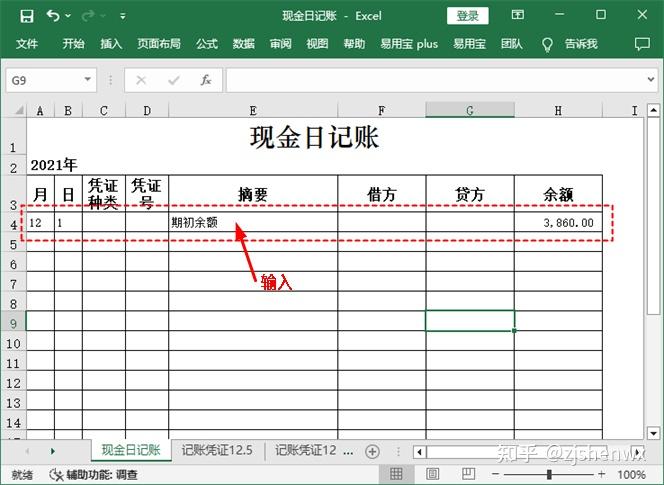Viewport: 664px width, 485px height.
Task: Switch to the 记账凭证12.5 sheet tab
Action: [217, 451]
